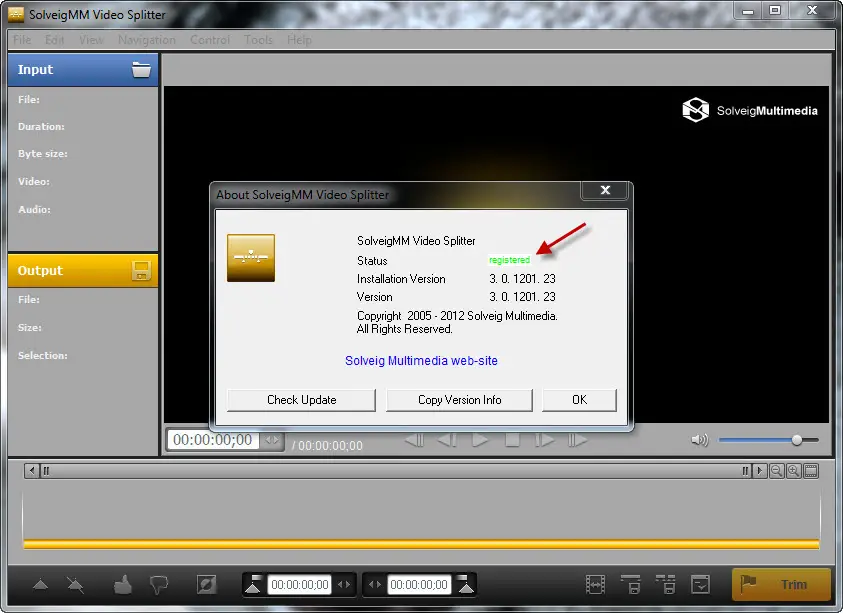Screen dimensions: 843x613
Task: Click the invert selection icon
Action: [x=206, y=585]
